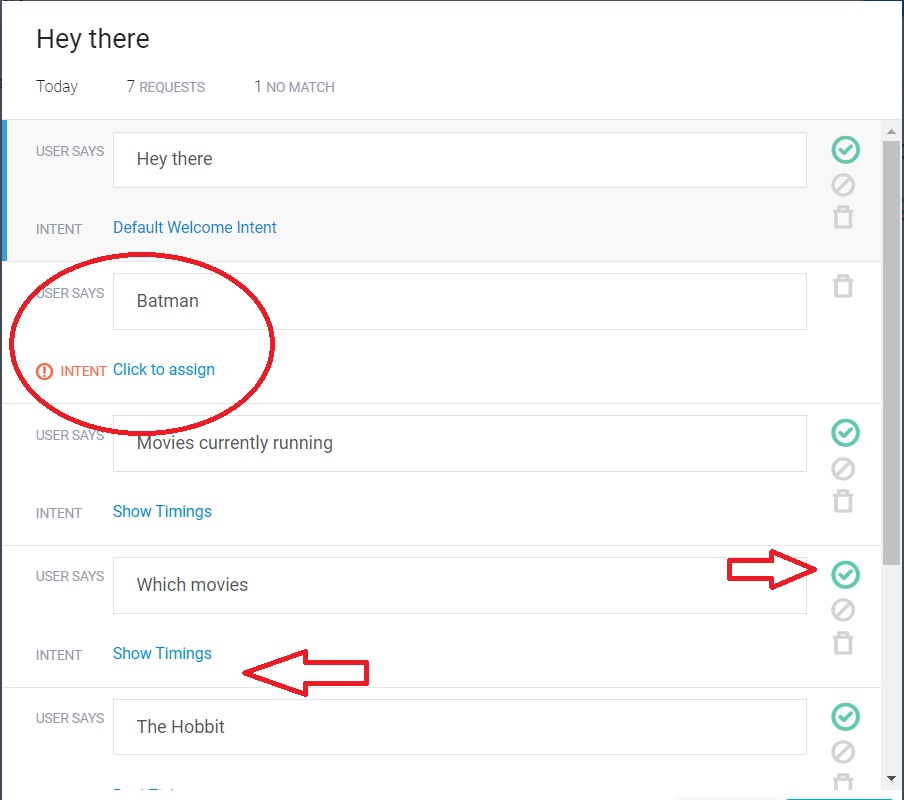This screenshot has width=904, height=800.
Task: Approve the 'Which movies' phrase
Action: click(845, 575)
